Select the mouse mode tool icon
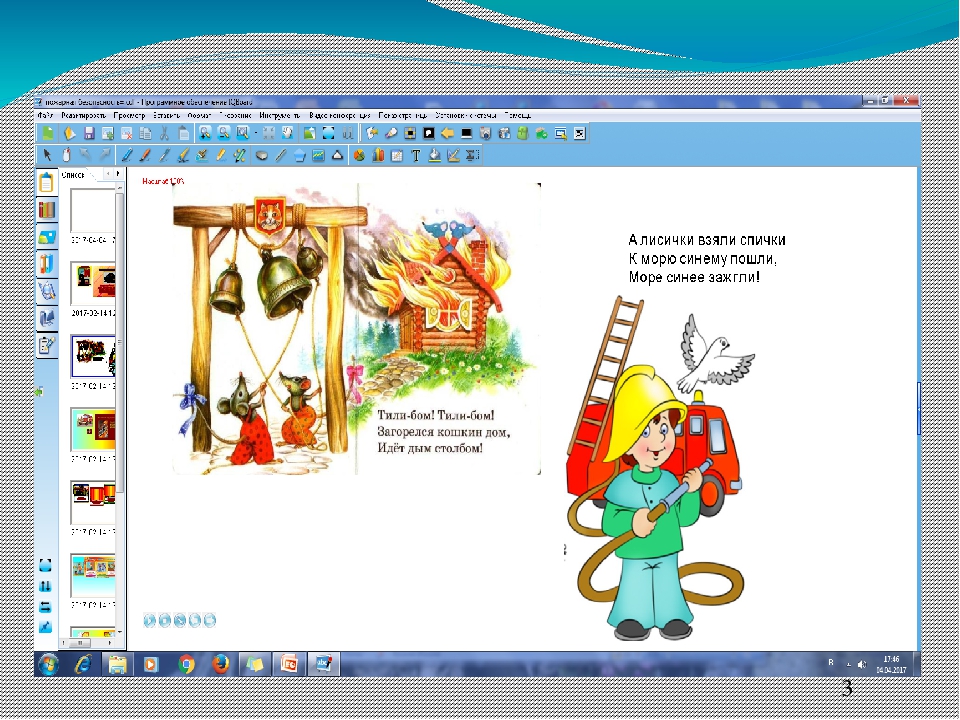This screenshot has width=960, height=720. [67, 155]
